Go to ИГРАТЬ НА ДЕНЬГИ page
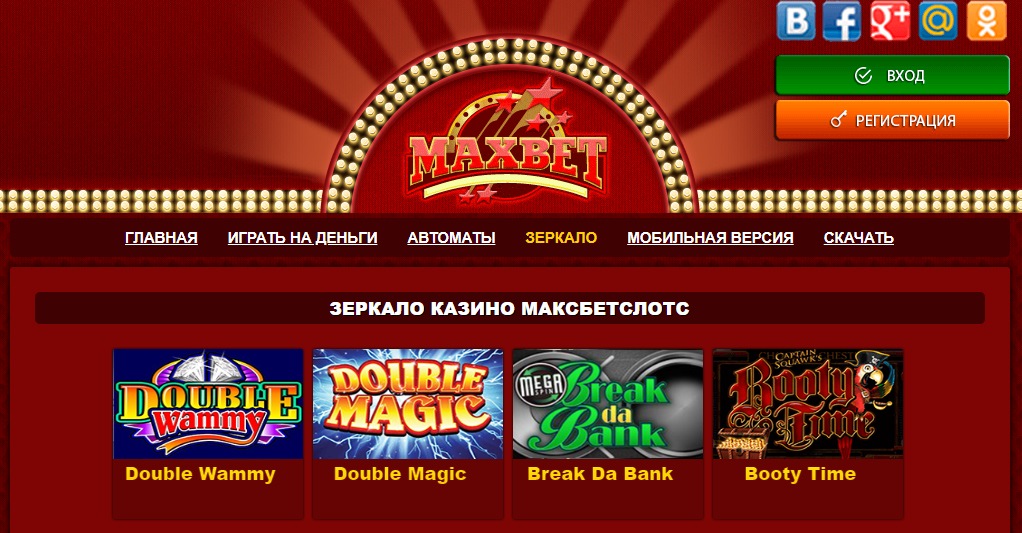The width and height of the screenshot is (1022, 533). point(302,238)
